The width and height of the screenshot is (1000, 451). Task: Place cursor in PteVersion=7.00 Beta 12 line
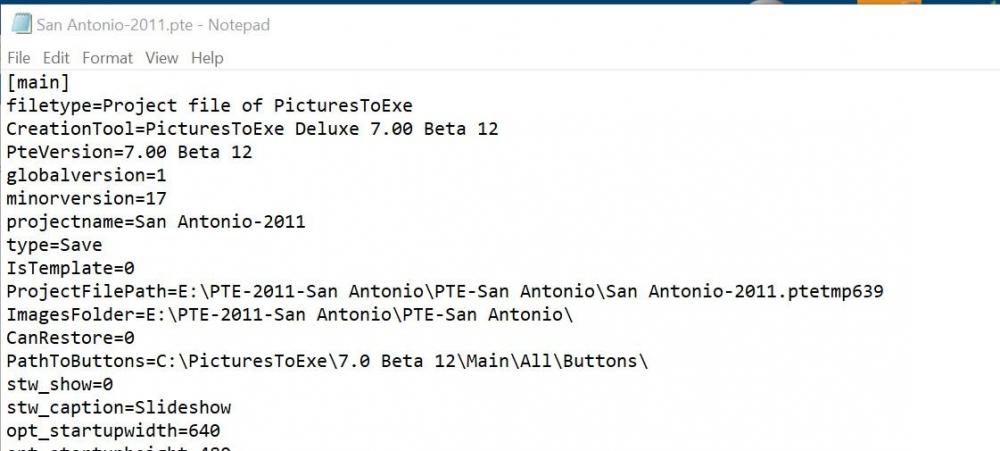tap(129, 152)
